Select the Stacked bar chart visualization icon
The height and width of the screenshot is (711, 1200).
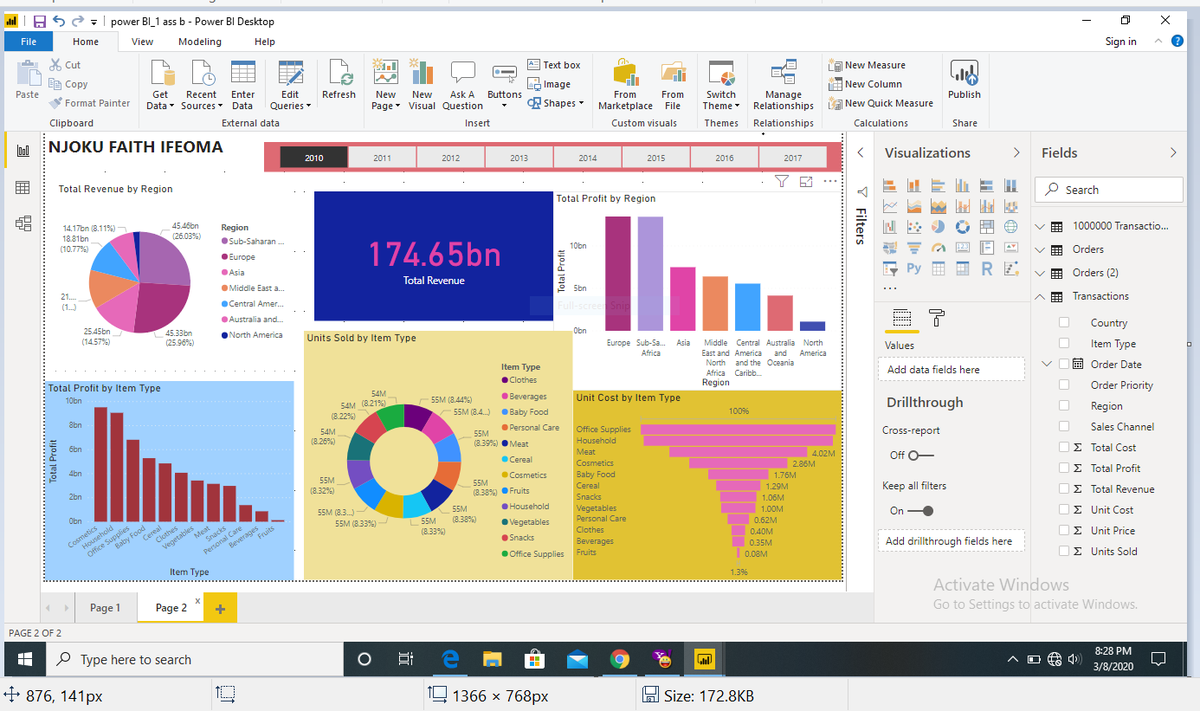pos(890,185)
